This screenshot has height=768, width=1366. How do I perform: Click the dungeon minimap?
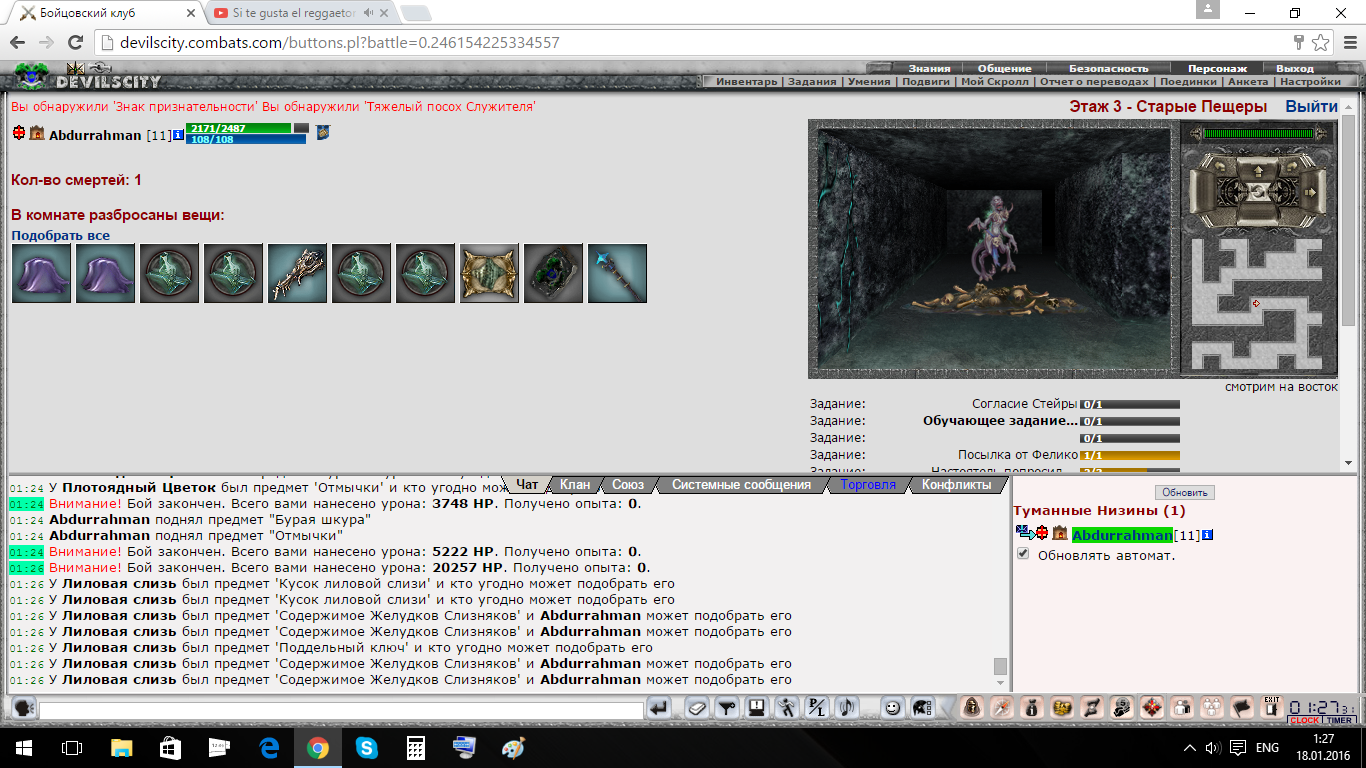1258,302
